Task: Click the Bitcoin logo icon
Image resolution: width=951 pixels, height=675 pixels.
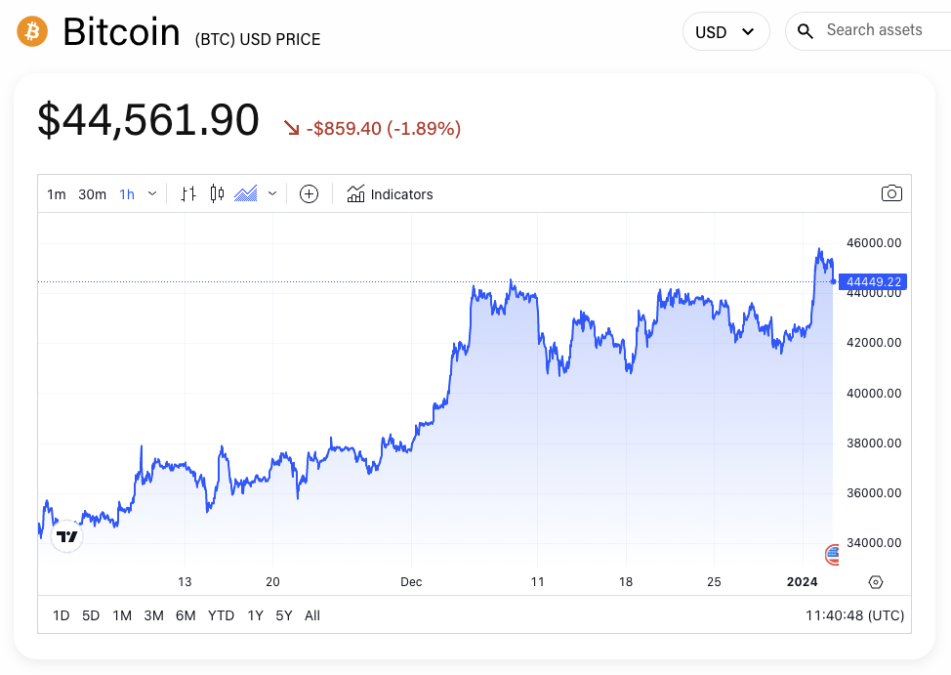Action: [x=33, y=31]
